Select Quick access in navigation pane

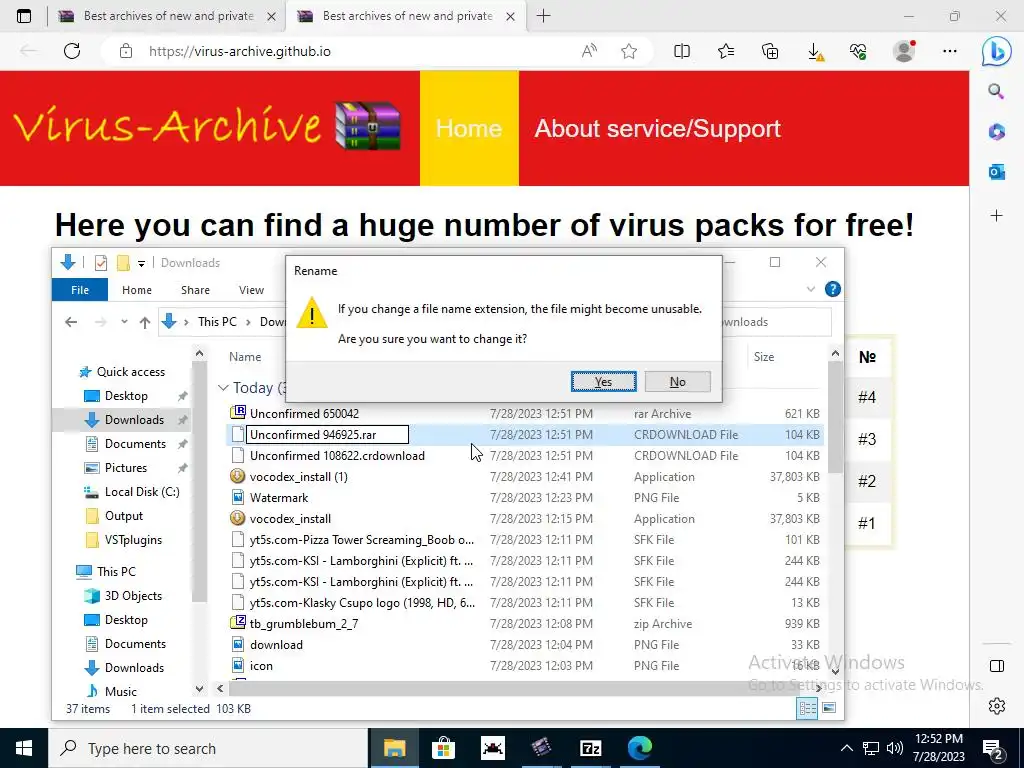pyautogui.click(x=131, y=372)
